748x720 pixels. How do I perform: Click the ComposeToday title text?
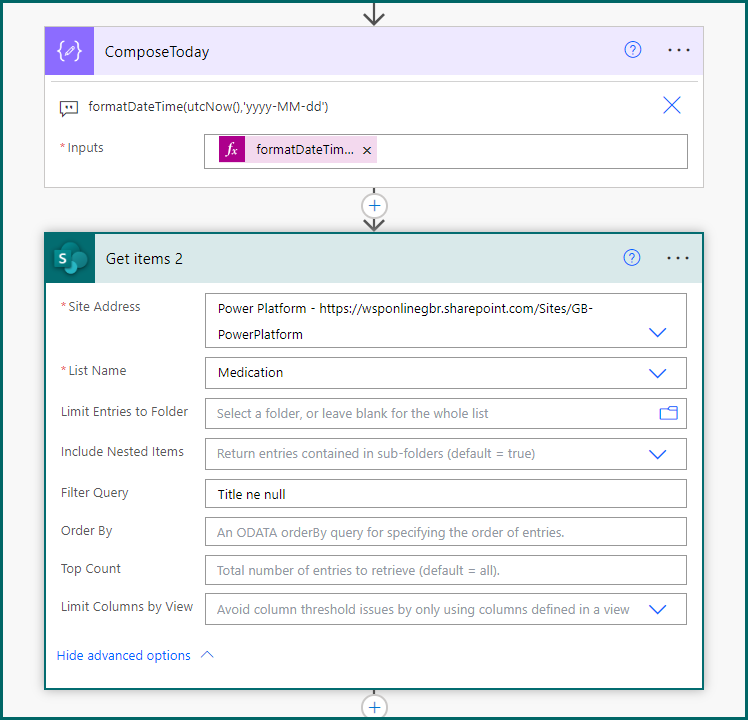pos(157,52)
